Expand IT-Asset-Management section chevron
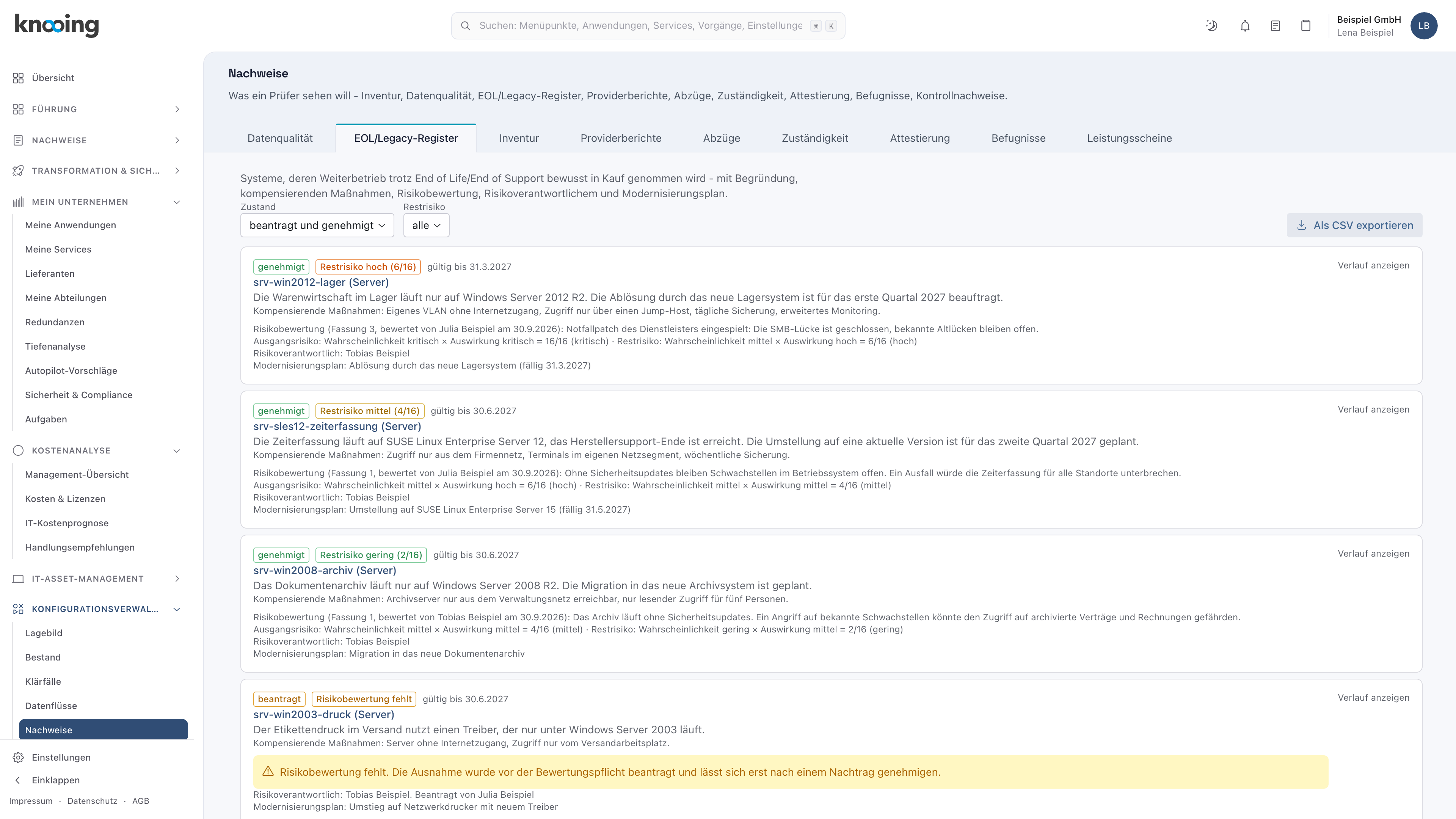This screenshot has width=1456, height=819. [x=177, y=579]
